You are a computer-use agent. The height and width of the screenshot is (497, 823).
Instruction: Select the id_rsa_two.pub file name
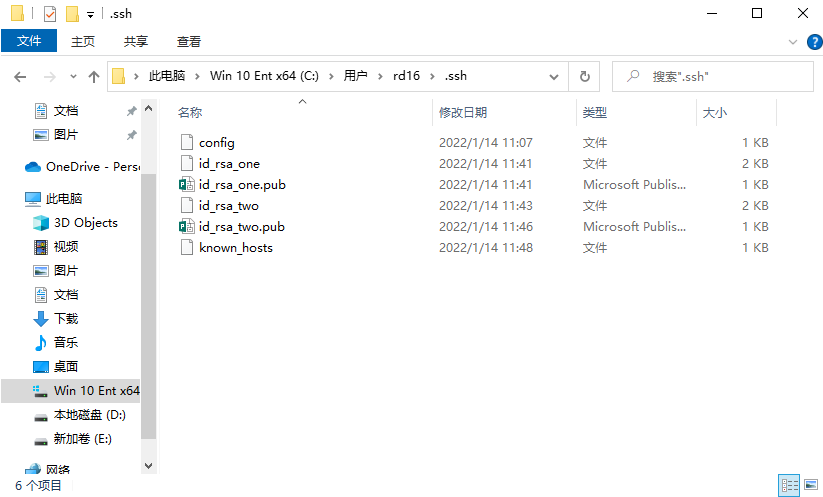[241, 227]
